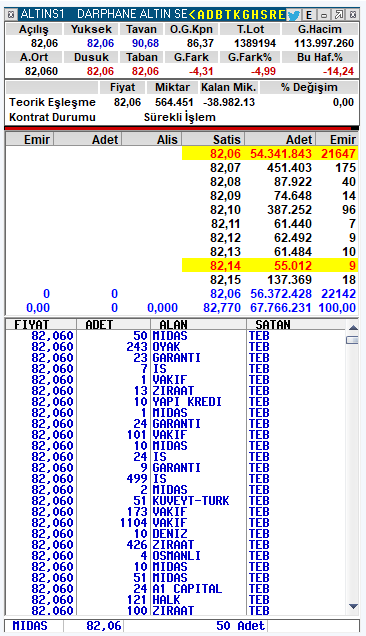The image size is (366, 636).
Task: Select trade row 1104 VAKIF
Action: point(176,522)
